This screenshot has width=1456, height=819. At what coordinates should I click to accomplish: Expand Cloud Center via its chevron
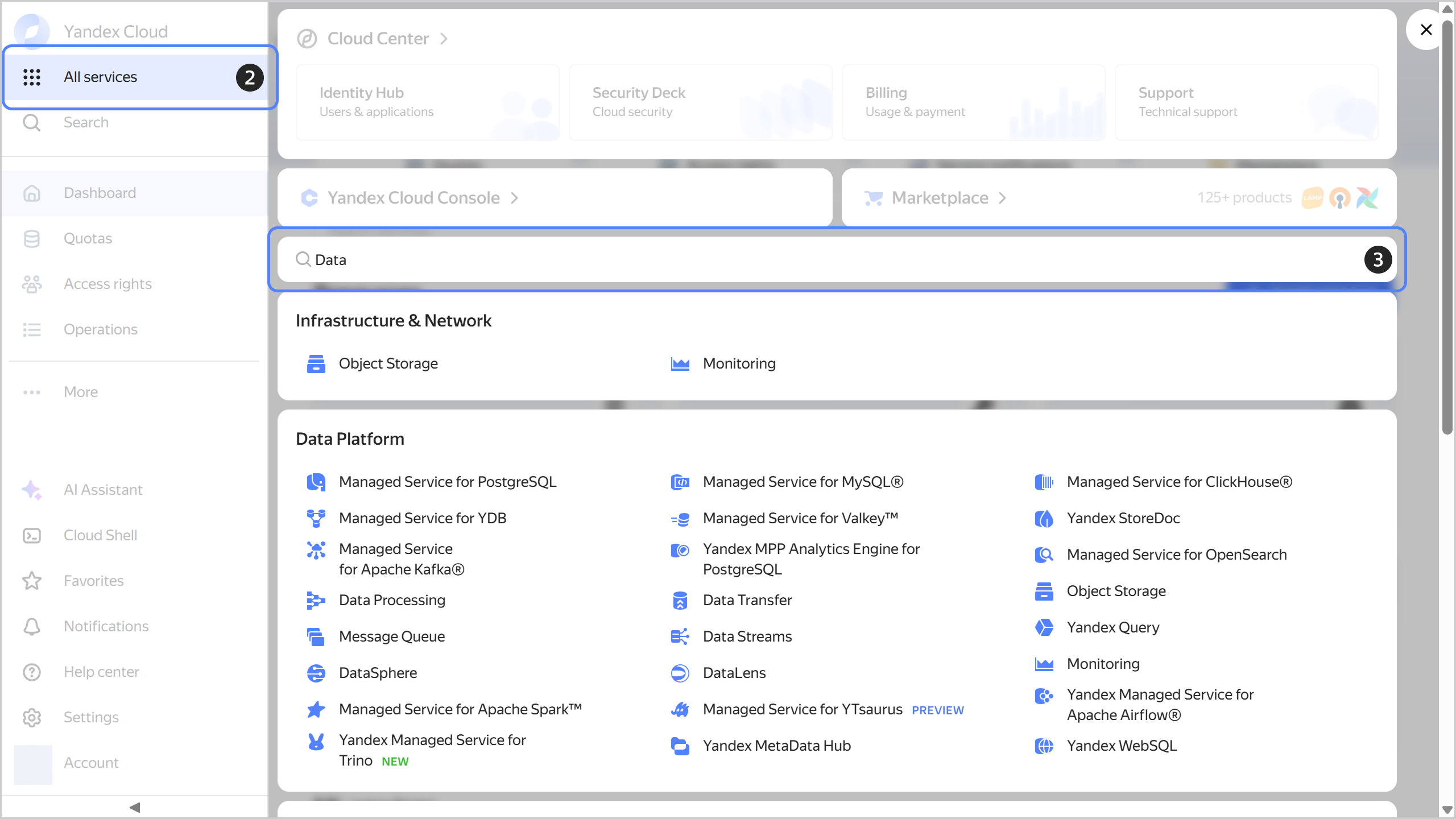(x=444, y=39)
